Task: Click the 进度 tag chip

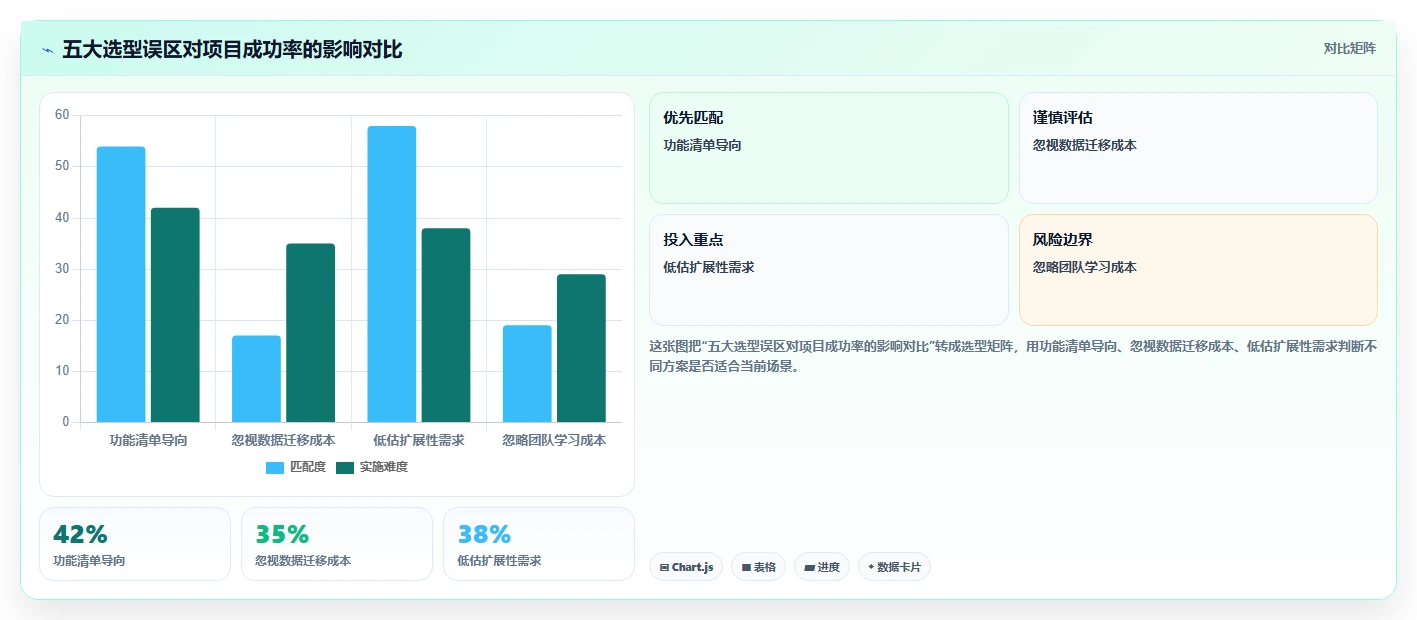Action: [822, 567]
